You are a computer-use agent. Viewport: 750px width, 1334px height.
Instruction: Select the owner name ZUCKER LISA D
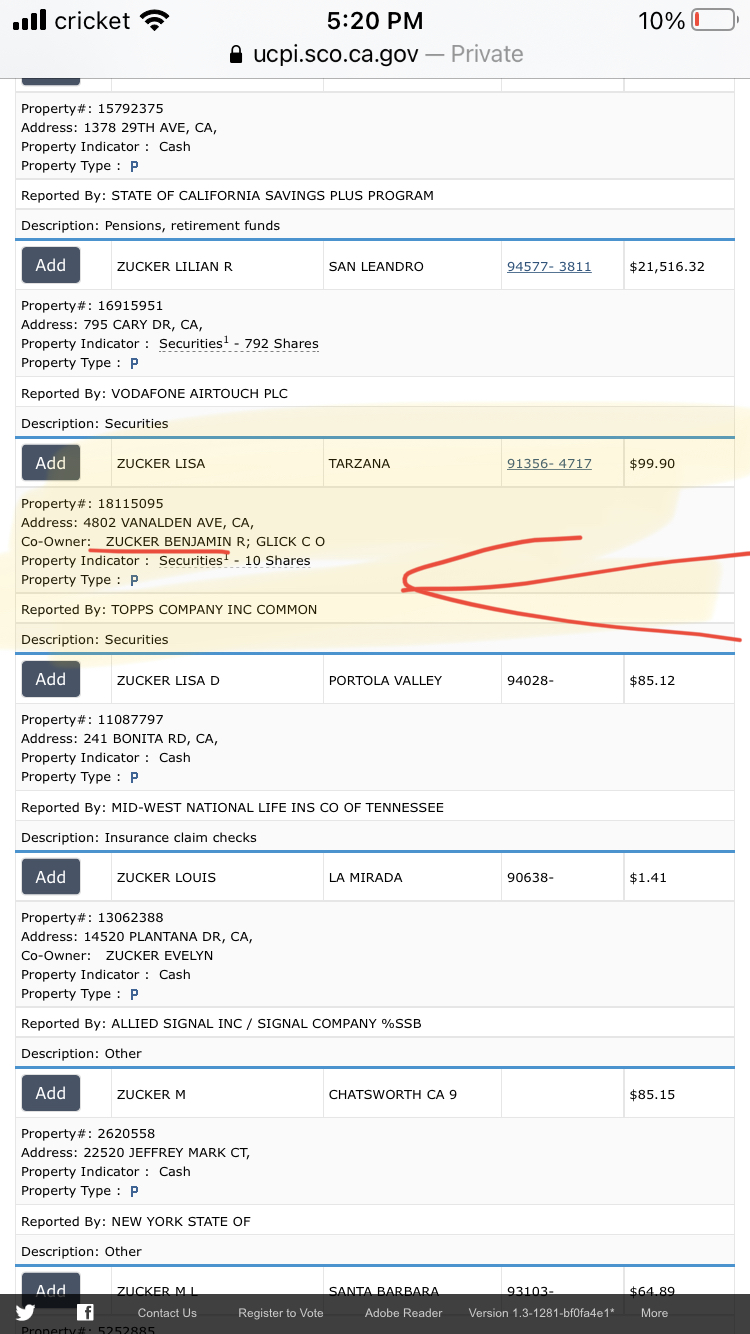click(168, 680)
